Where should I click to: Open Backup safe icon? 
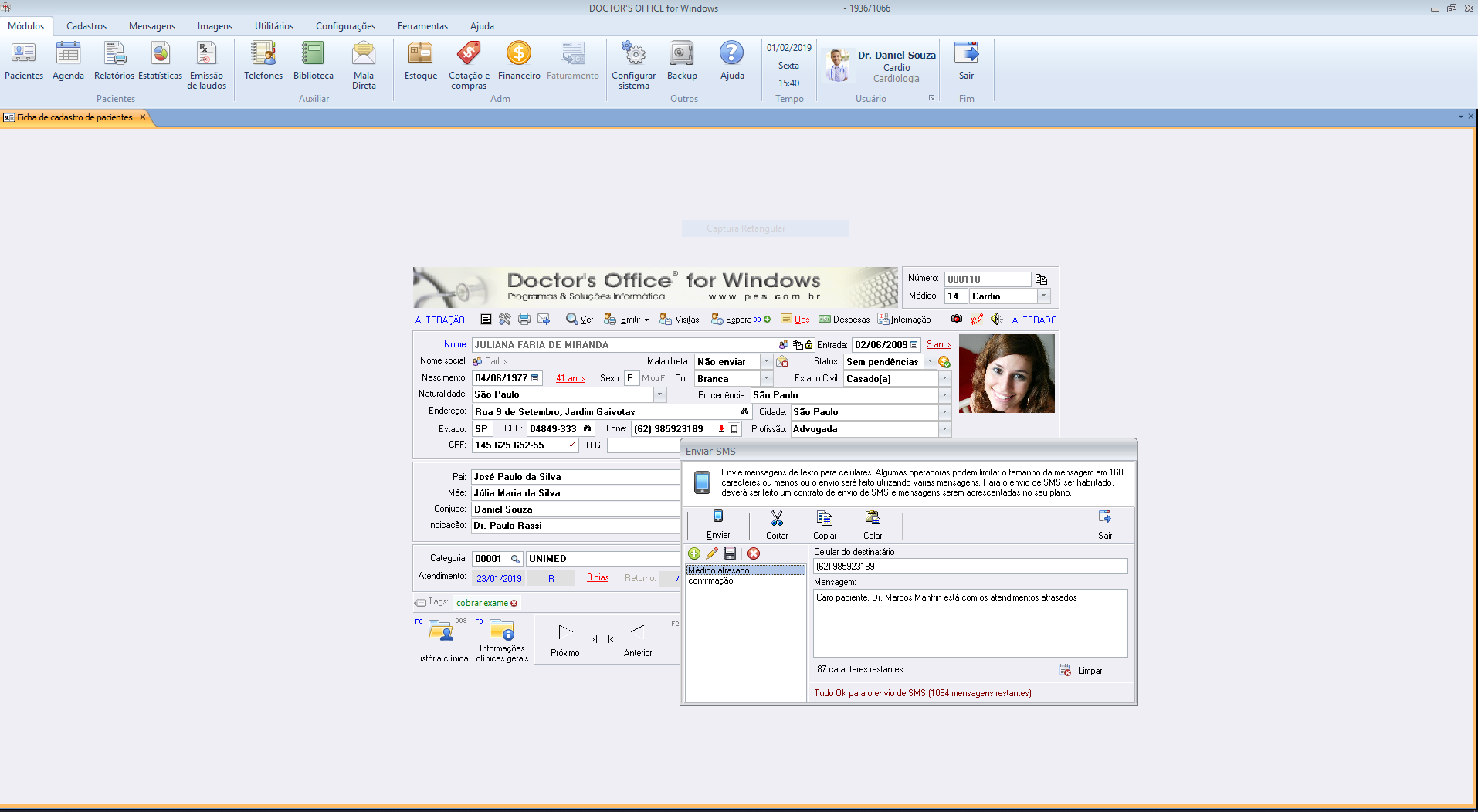682,61
